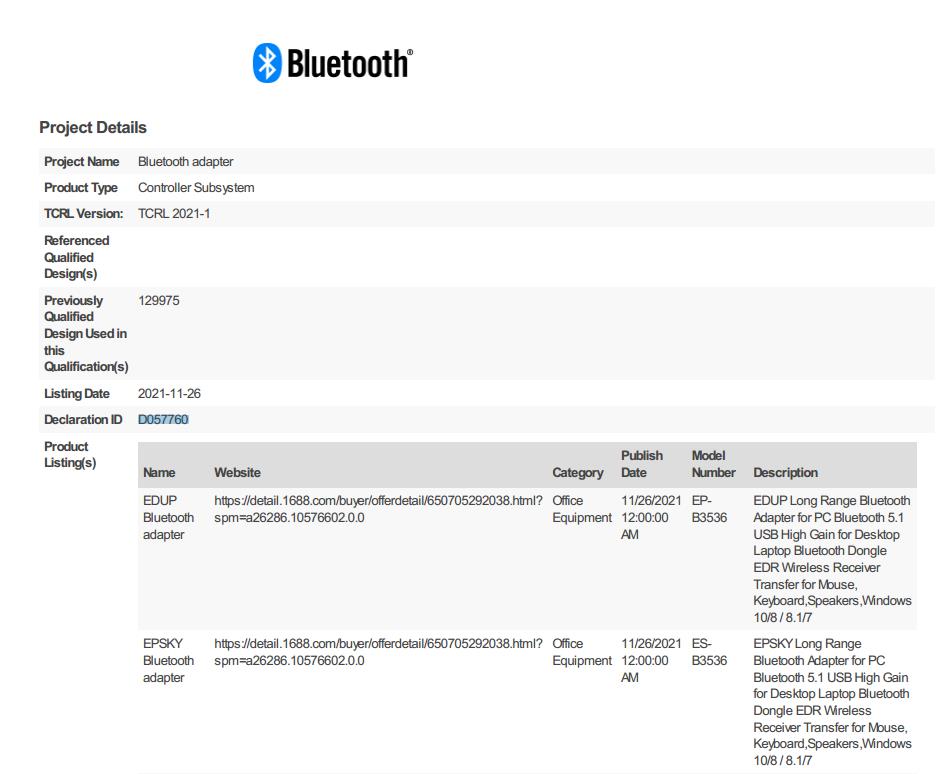Click the Publish Date column header
The height and width of the screenshot is (774, 945).
pos(641,464)
